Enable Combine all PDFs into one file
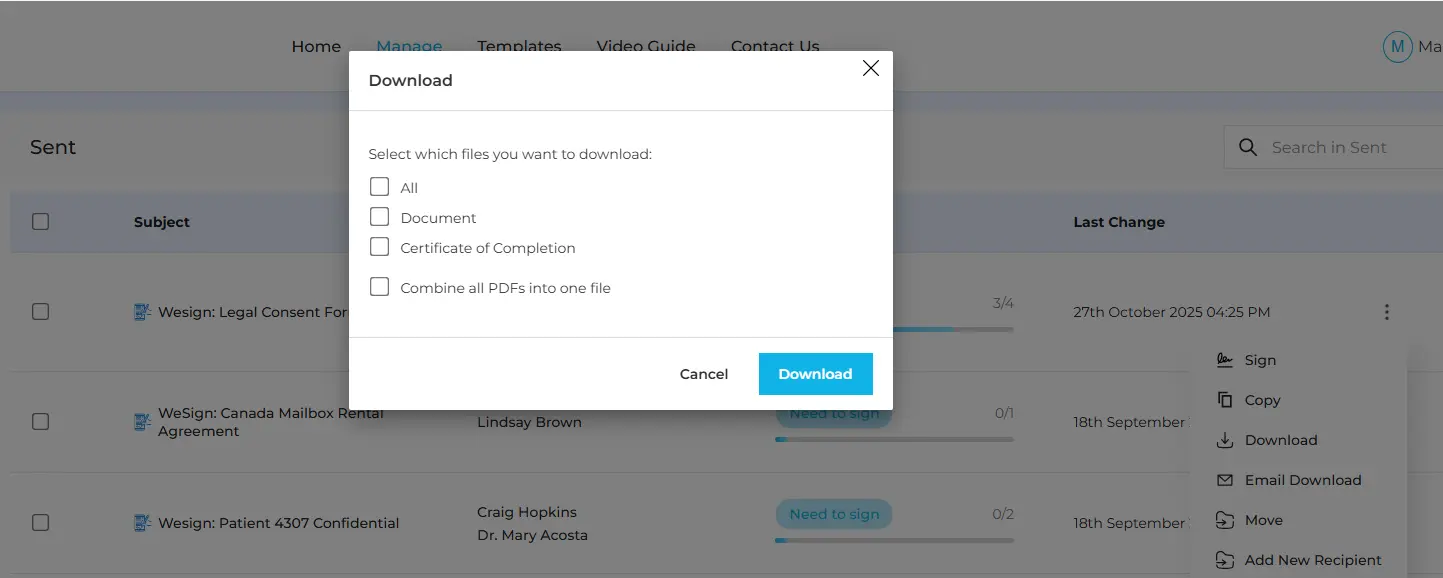 point(379,287)
